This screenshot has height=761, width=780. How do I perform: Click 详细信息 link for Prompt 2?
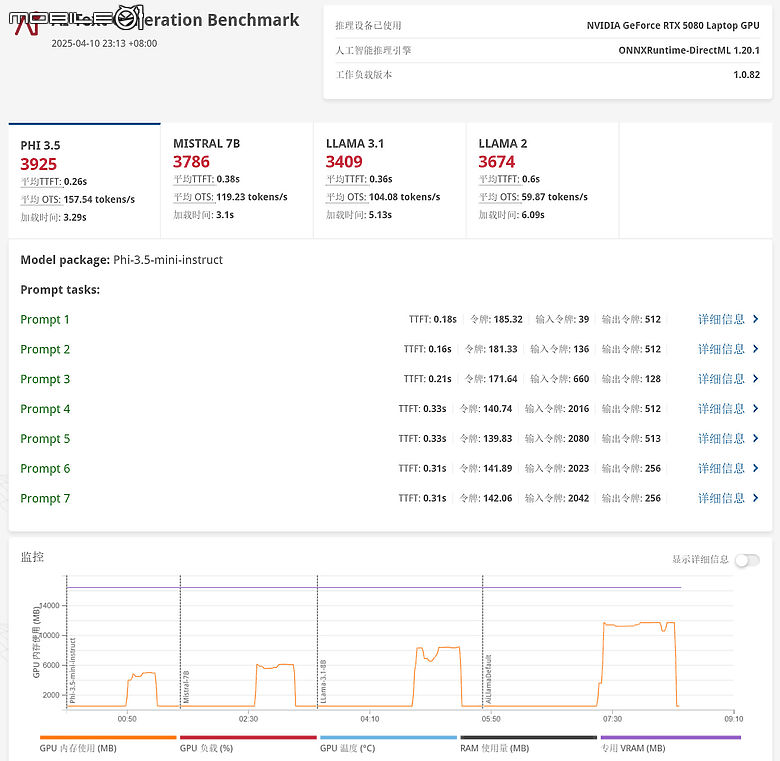(721, 349)
